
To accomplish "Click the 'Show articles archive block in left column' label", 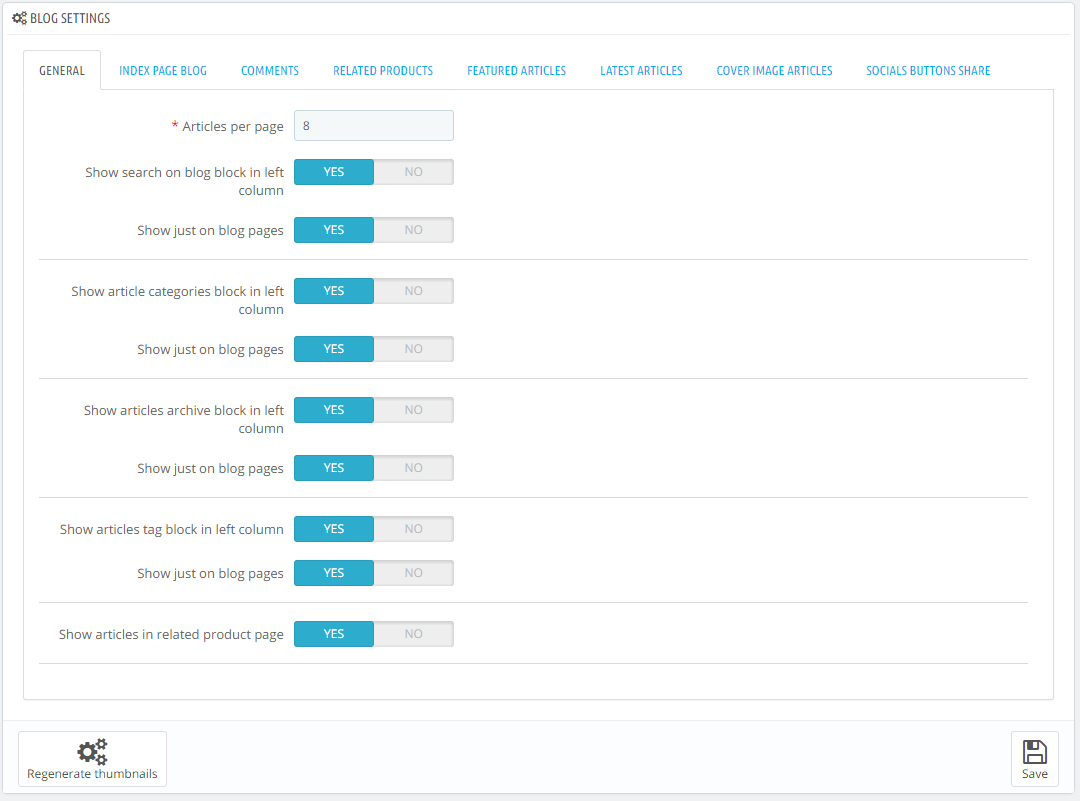I will [184, 419].
